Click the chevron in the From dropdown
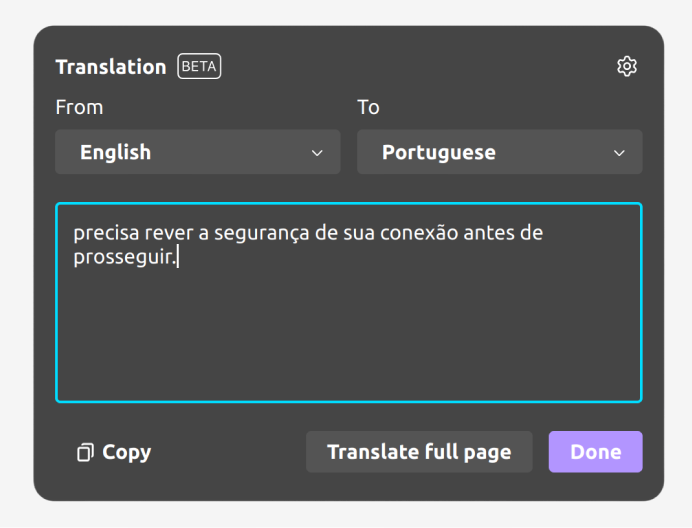The height and width of the screenshot is (528, 692). pyautogui.click(x=317, y=153)
